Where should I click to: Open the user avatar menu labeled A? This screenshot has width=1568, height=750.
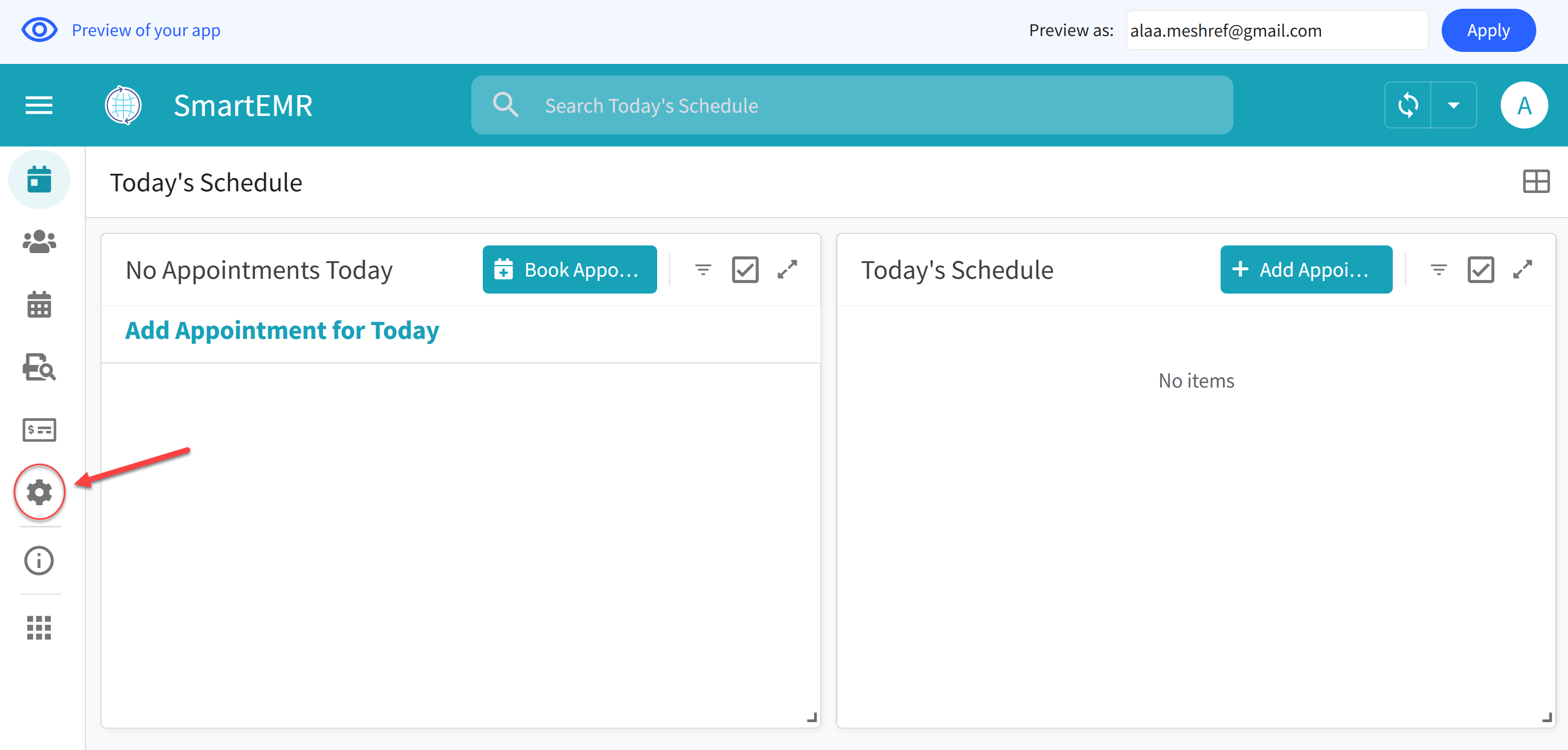pyautogui.click(x=1525, y=105)
